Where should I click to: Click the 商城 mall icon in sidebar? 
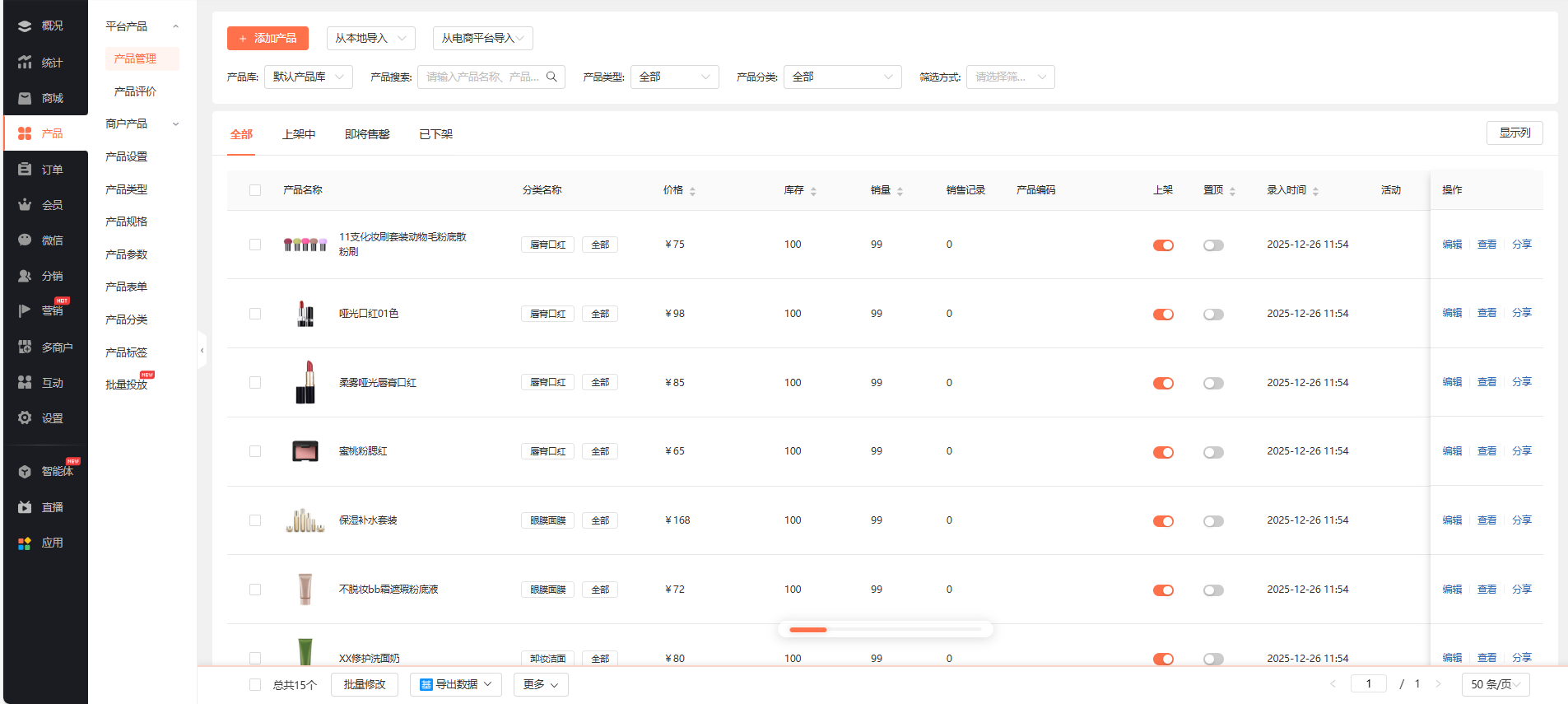(25, 98)
